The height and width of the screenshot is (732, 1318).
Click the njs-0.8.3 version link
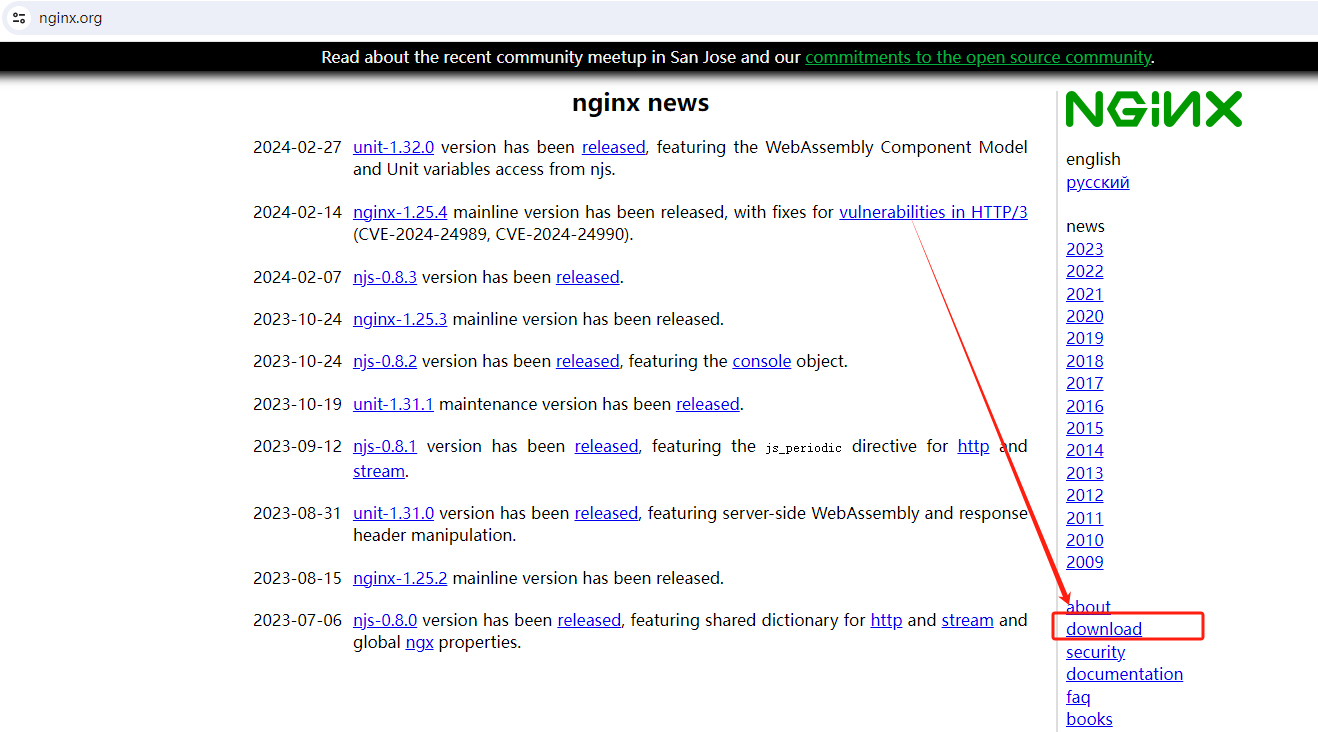(x=384, y=277)
